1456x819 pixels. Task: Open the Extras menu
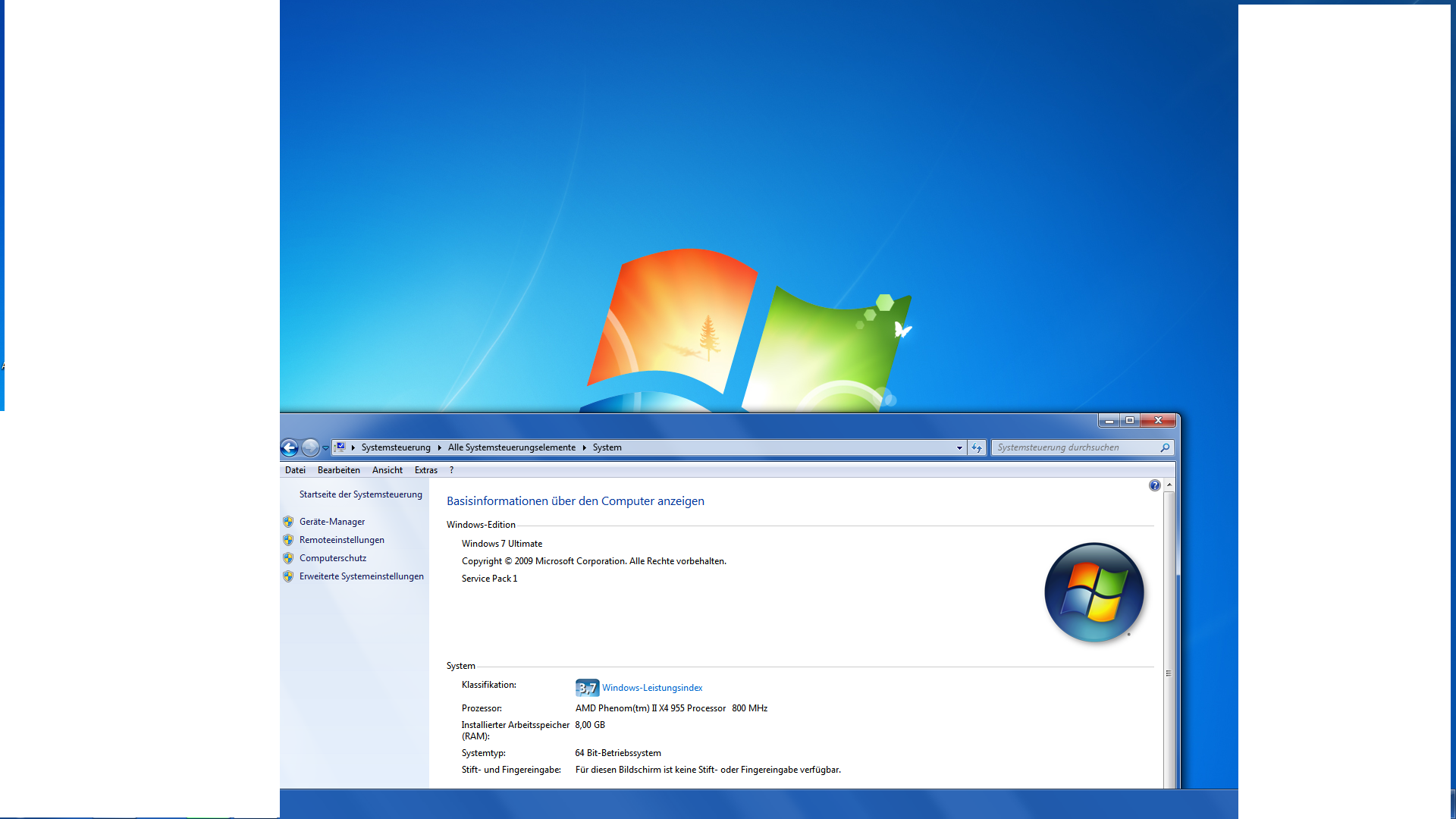[425, 470]
